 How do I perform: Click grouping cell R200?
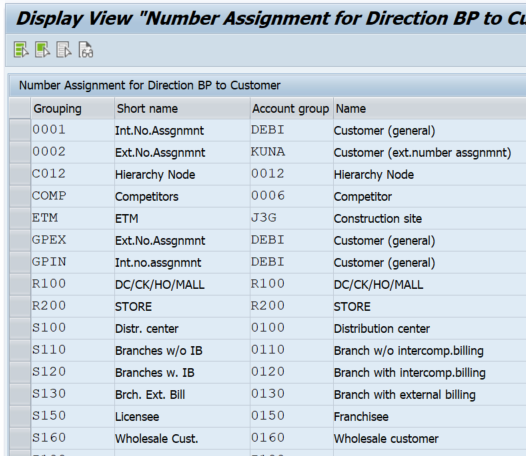pos(72,306)
